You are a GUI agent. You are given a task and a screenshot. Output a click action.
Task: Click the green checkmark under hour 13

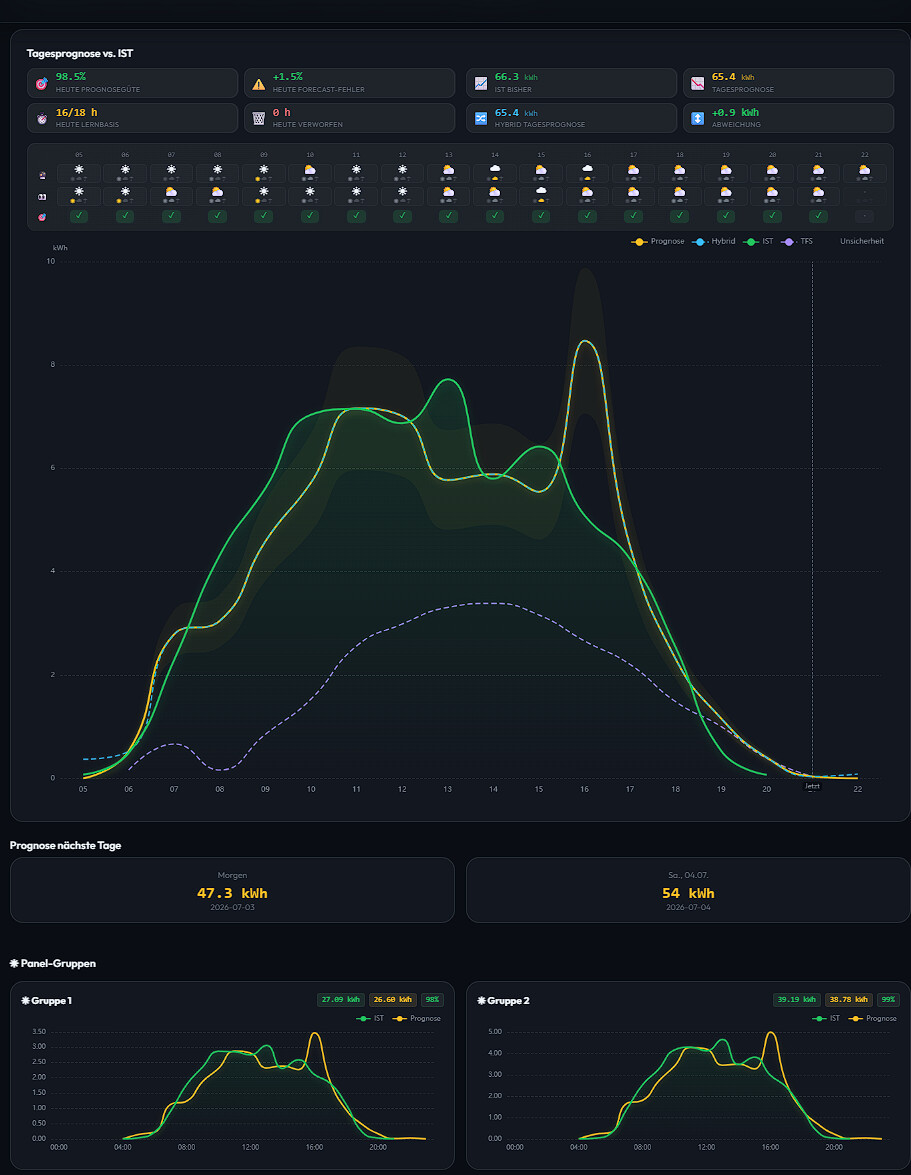449,216
